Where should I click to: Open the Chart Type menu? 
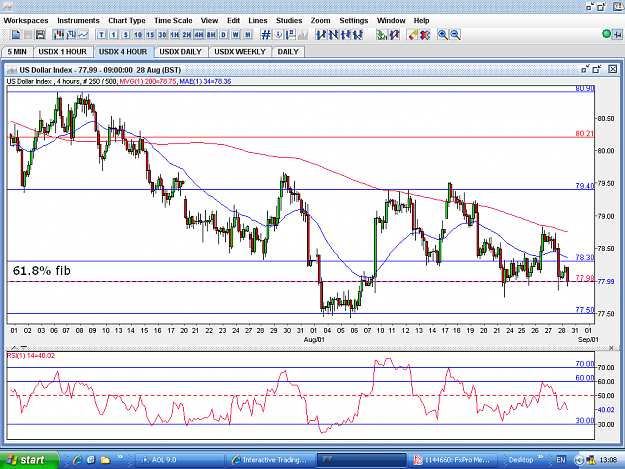(127, 21)
